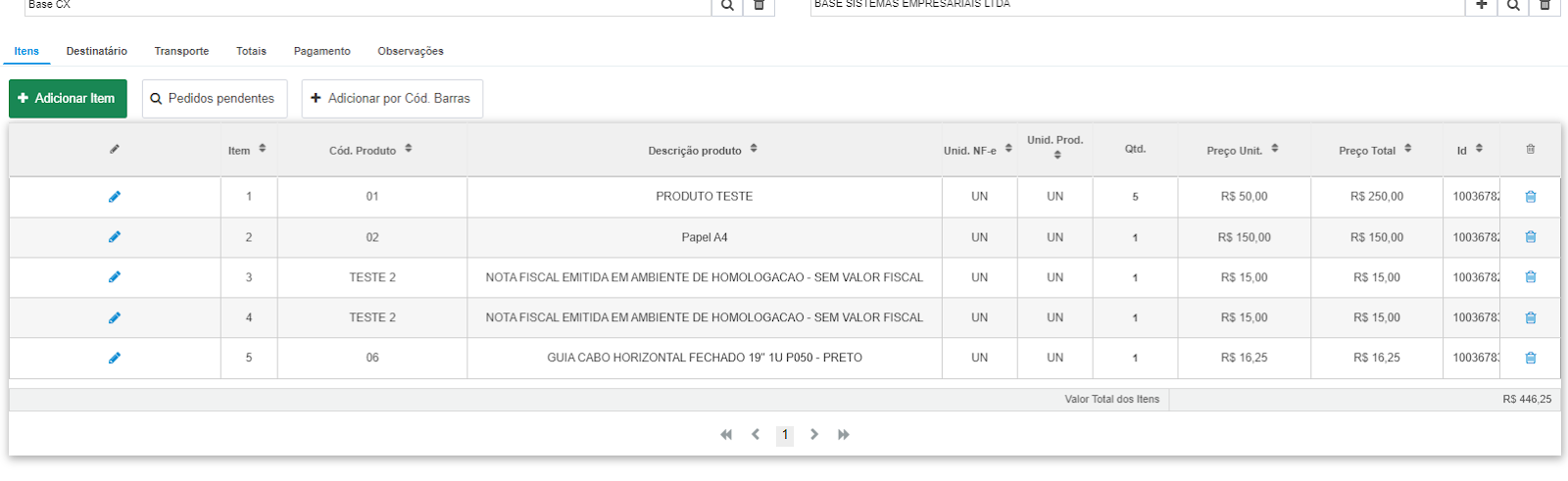This screenshot has height=481, width=1568.
Task: Edit item 4 TESTE 2 with pencil
Action: pos(115,317)
